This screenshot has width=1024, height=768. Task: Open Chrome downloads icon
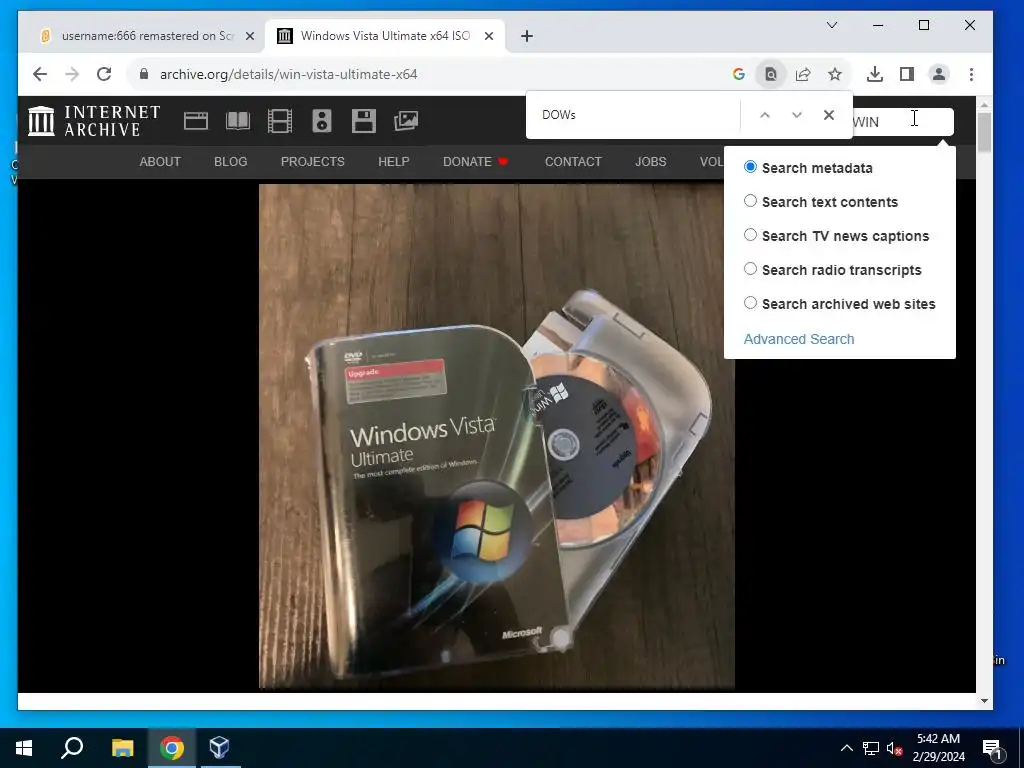tap(874, 74)
